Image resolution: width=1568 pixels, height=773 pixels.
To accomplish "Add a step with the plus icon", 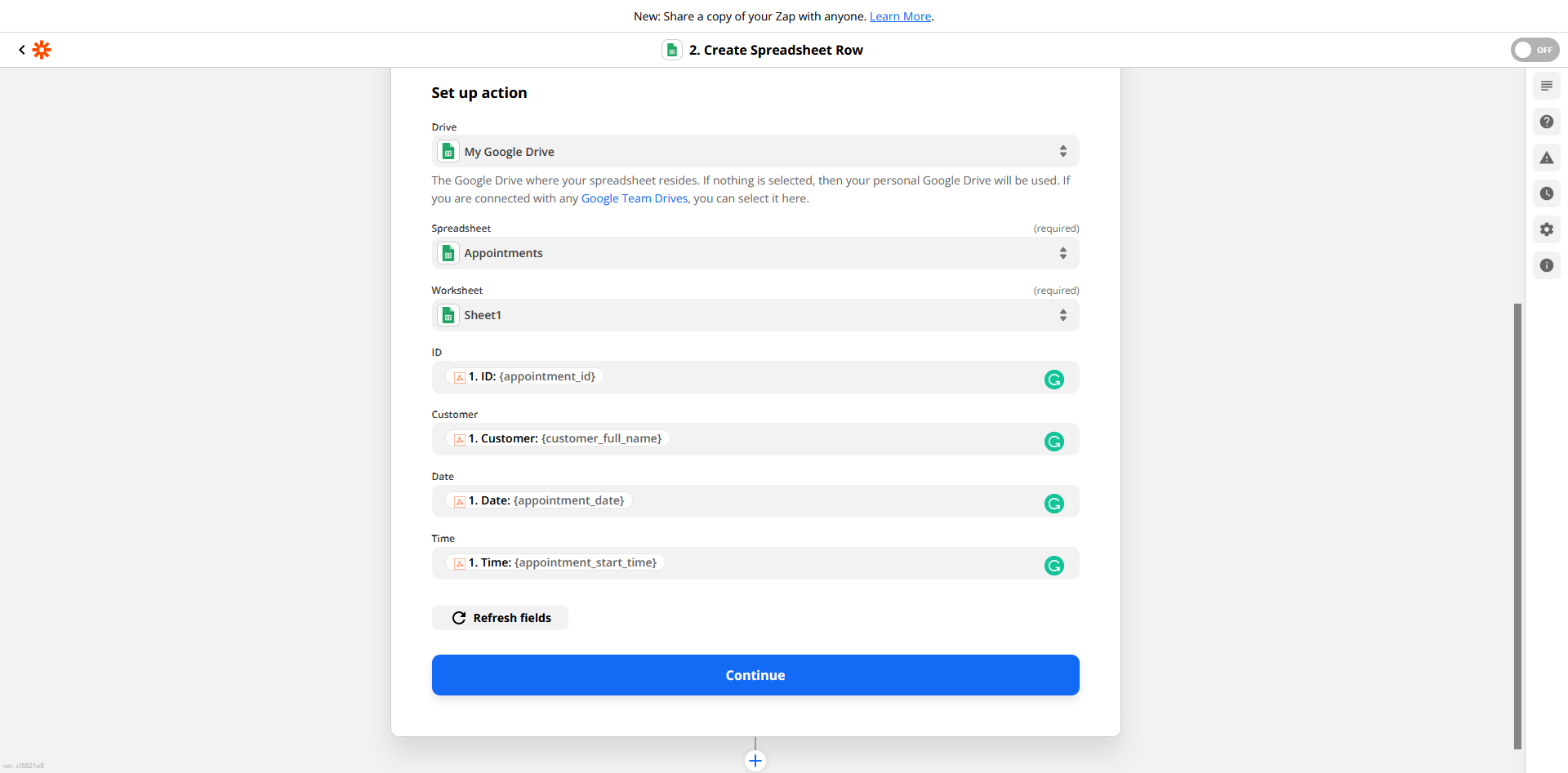I will point(755,761).
